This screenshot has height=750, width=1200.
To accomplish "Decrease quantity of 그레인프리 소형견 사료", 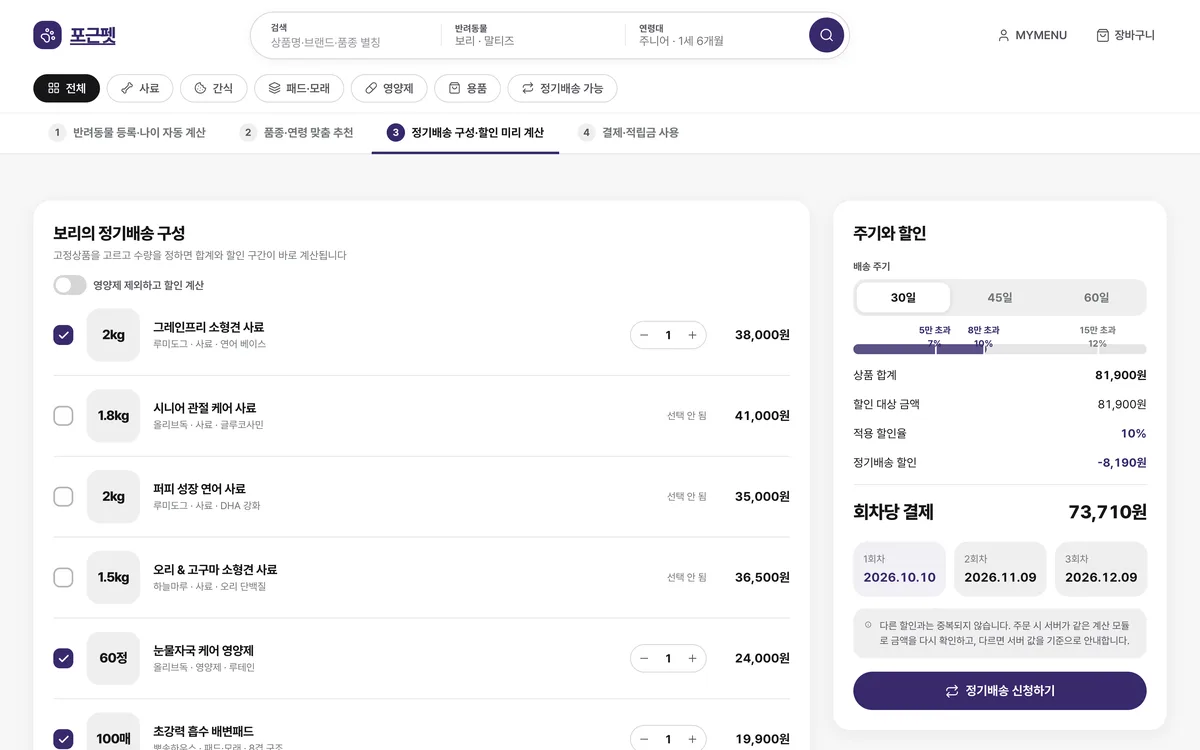I will pos(644,335).
